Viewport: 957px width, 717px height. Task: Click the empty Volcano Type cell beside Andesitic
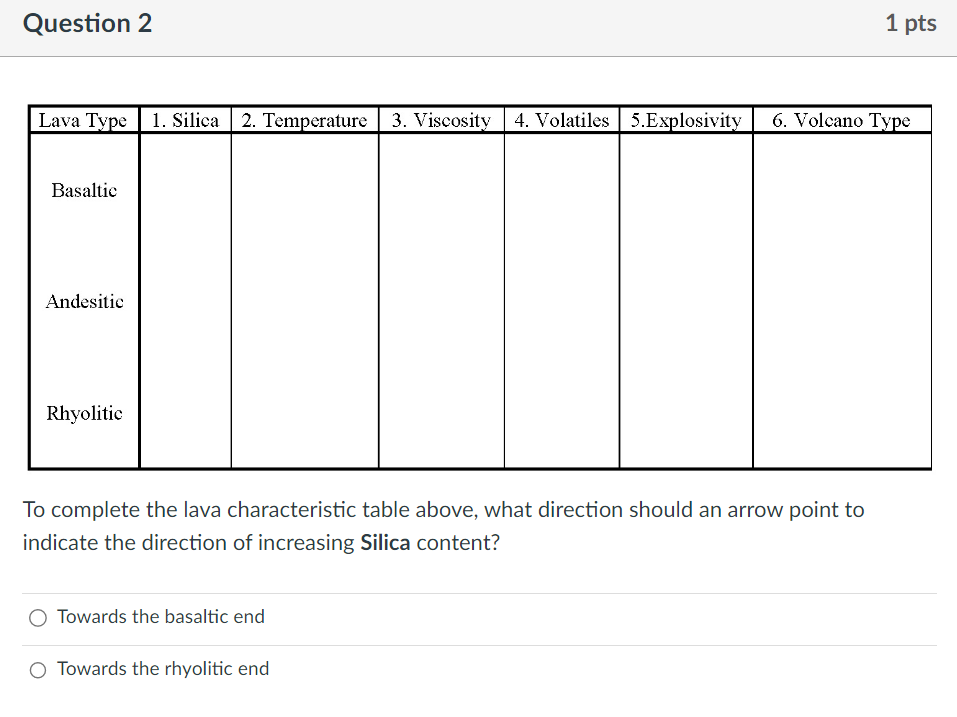click(x=841, y=301)
